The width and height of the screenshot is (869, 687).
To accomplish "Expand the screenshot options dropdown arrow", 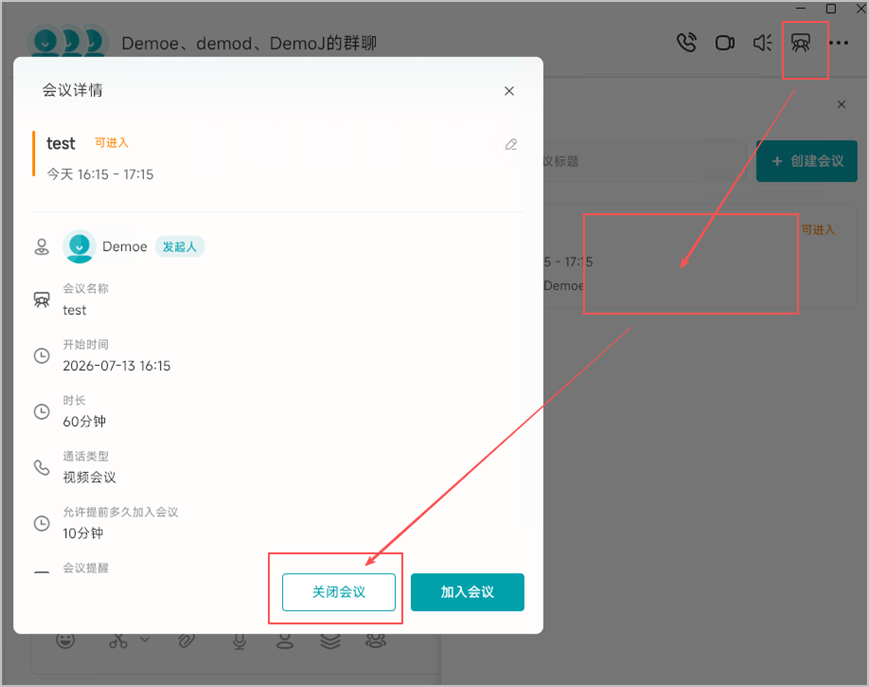I will pos(145,639).
